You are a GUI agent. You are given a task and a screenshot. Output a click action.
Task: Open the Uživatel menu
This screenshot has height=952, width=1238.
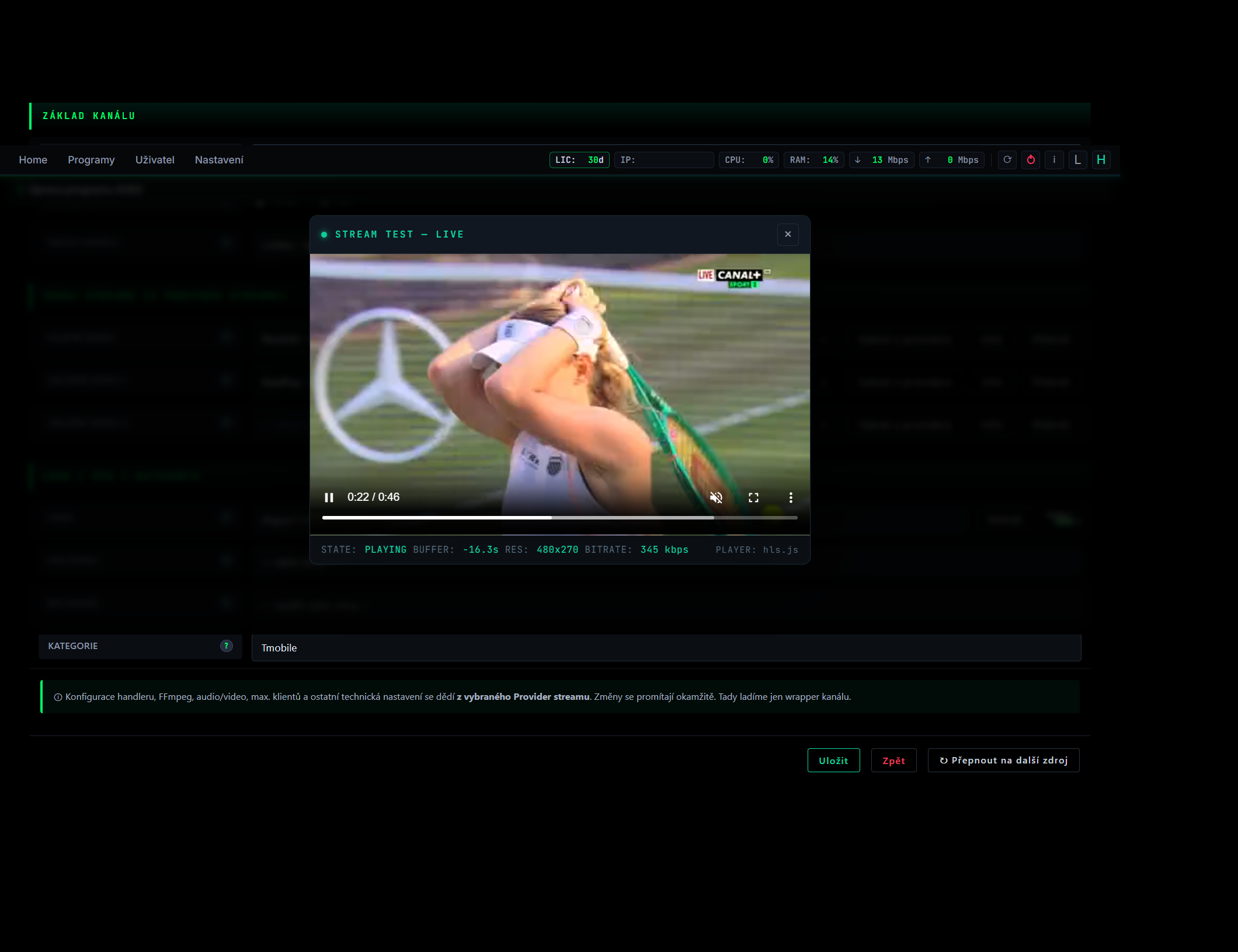[x=155, y=159]
